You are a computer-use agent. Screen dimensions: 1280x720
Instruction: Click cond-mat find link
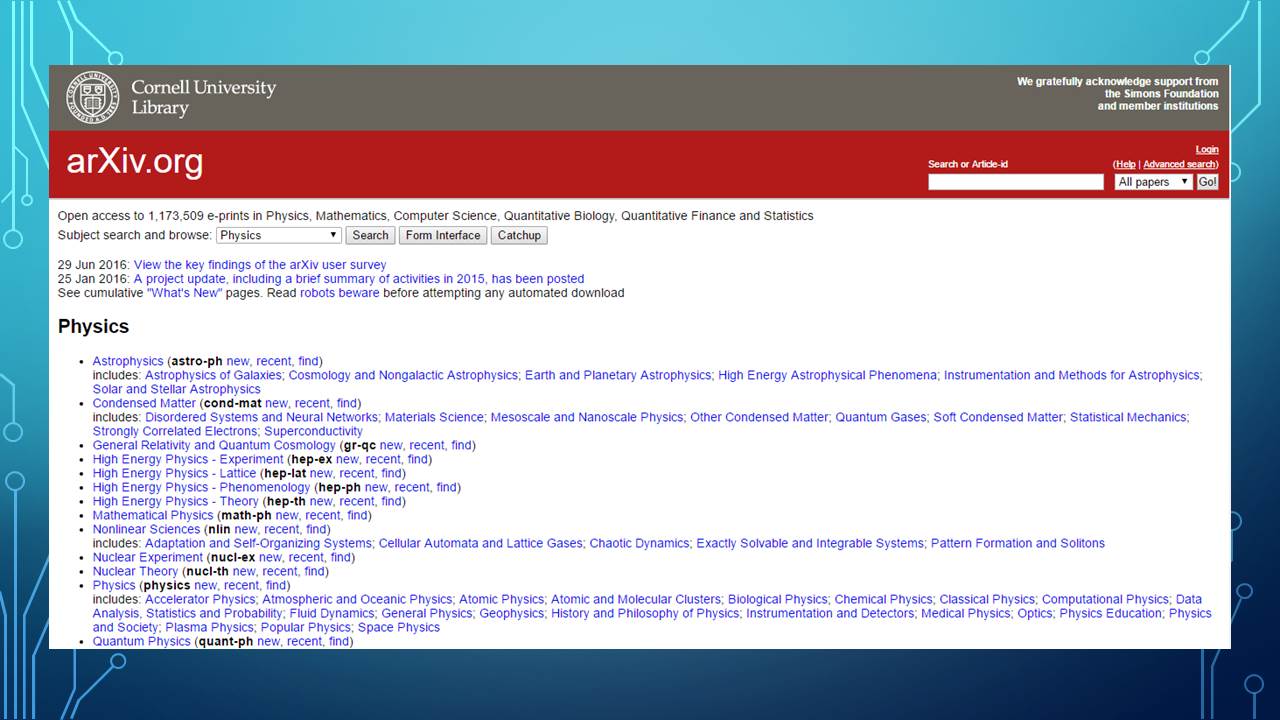[x=347, y=403]
